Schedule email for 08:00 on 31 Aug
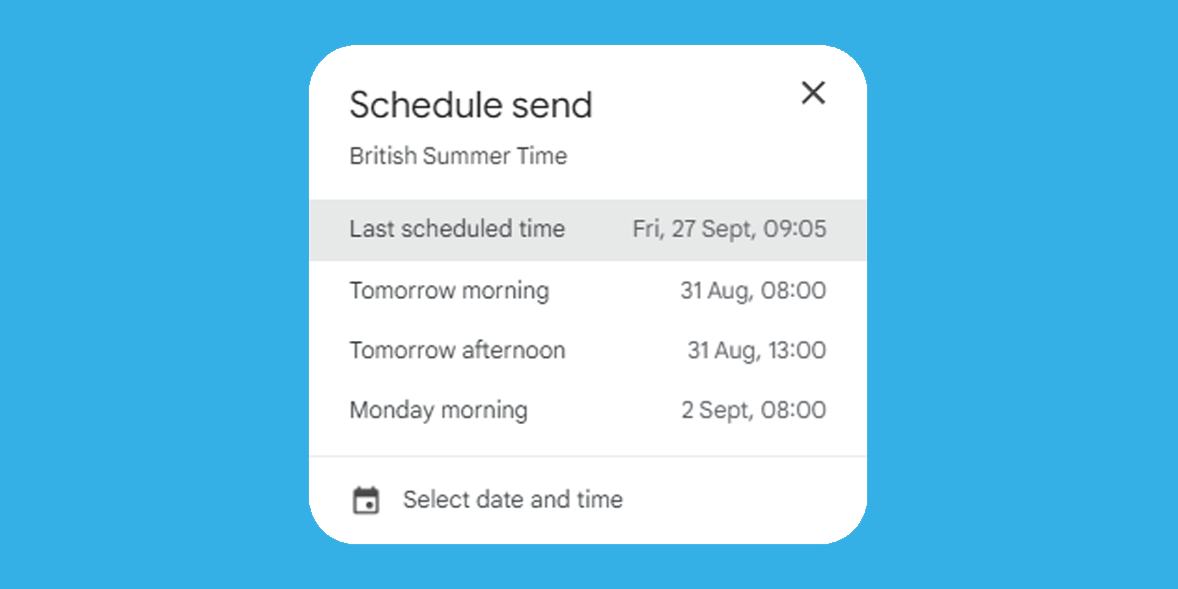Viewport: 1178px width, 589px height. coord(587,291)
